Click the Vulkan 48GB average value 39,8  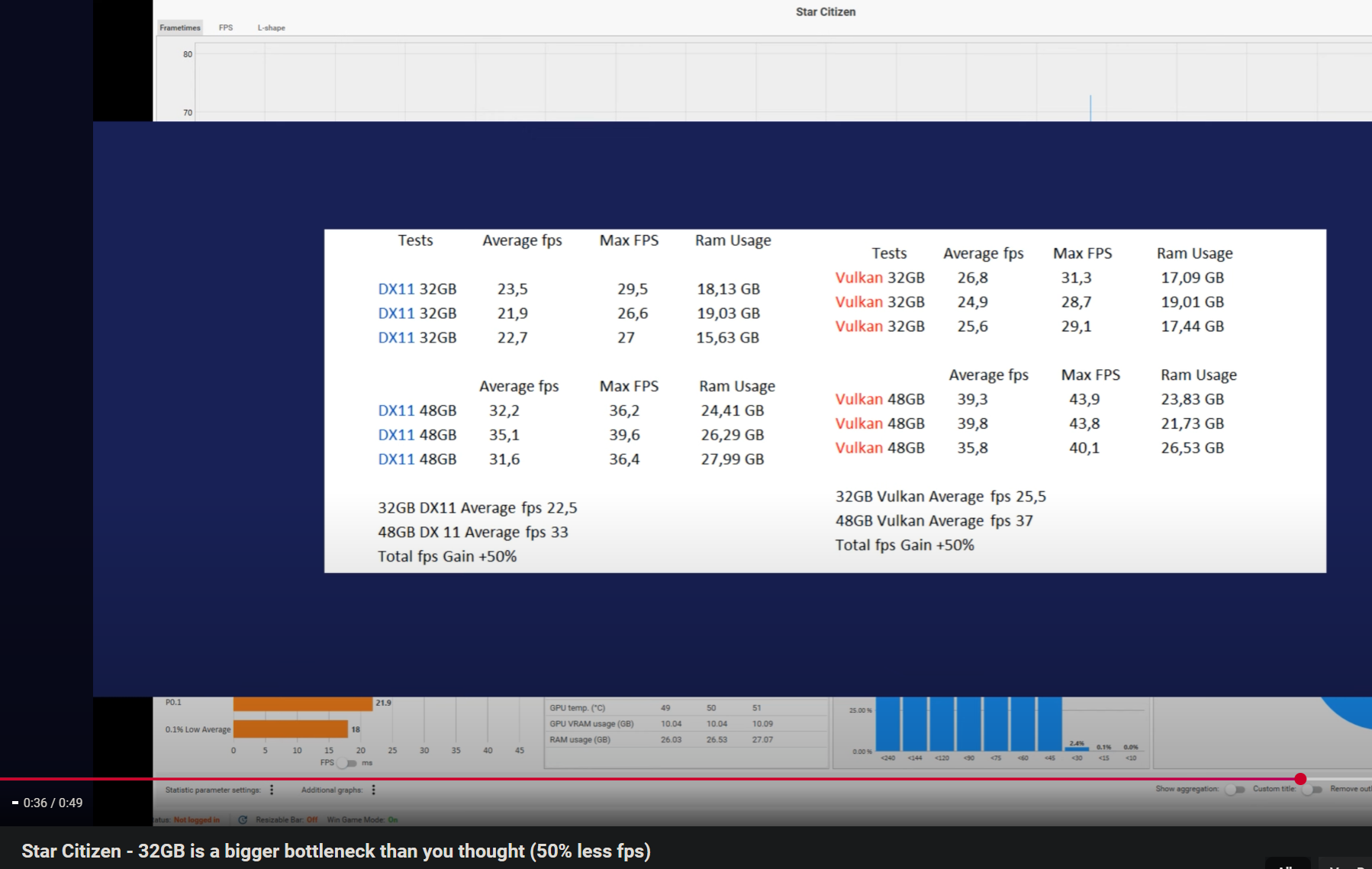973,423
